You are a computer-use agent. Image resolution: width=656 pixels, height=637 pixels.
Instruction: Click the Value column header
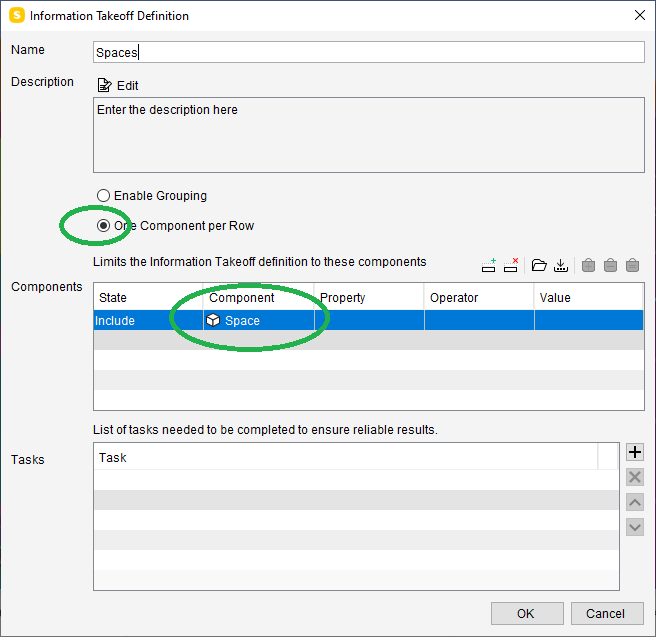click(589, 297)
